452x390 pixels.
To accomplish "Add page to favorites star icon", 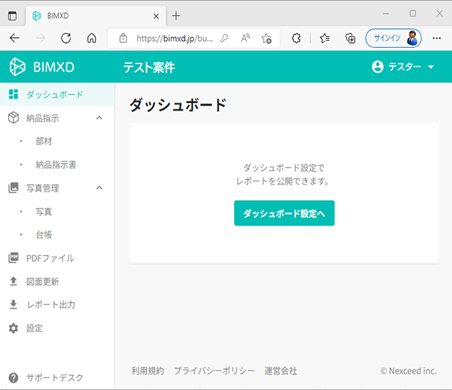I will (x=267, y=39).
